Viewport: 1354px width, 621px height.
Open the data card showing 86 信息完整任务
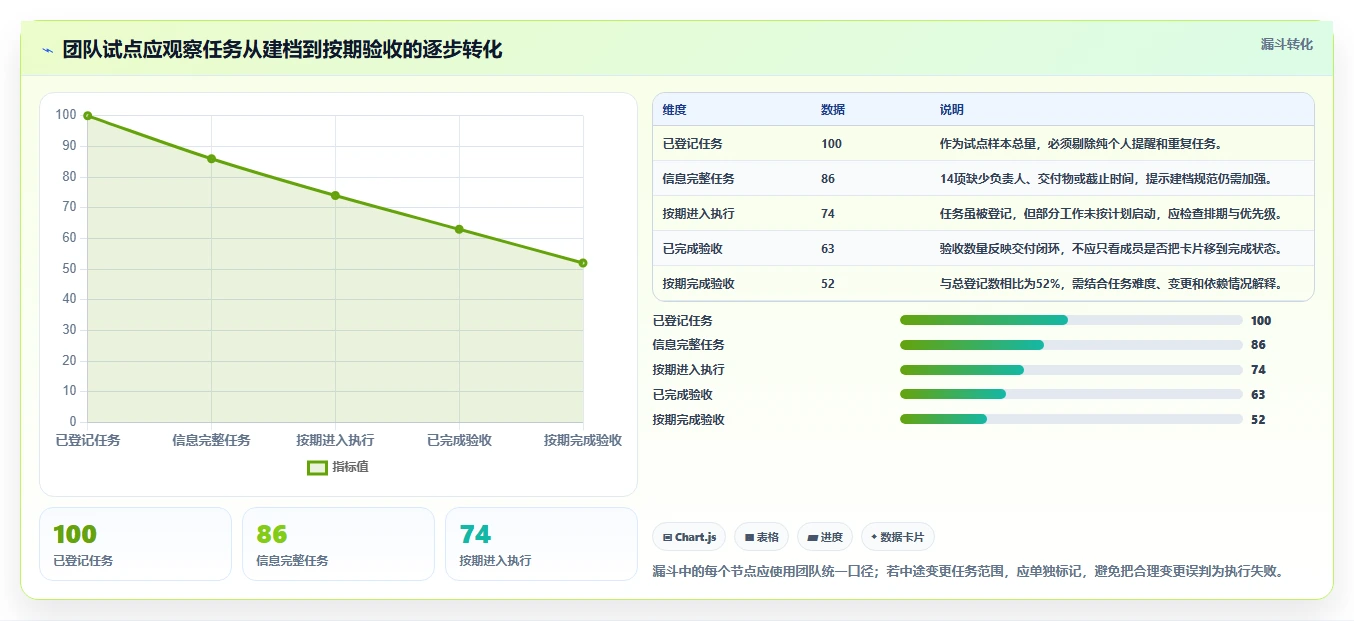click(338, 544)
